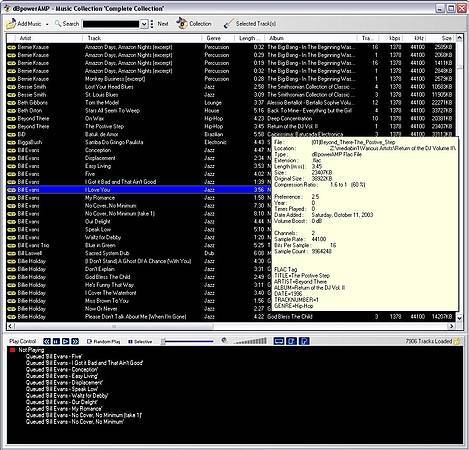Select track 'Please Don't Talk About Me'
Screen dimensions: 469x450
coord(135,317)
